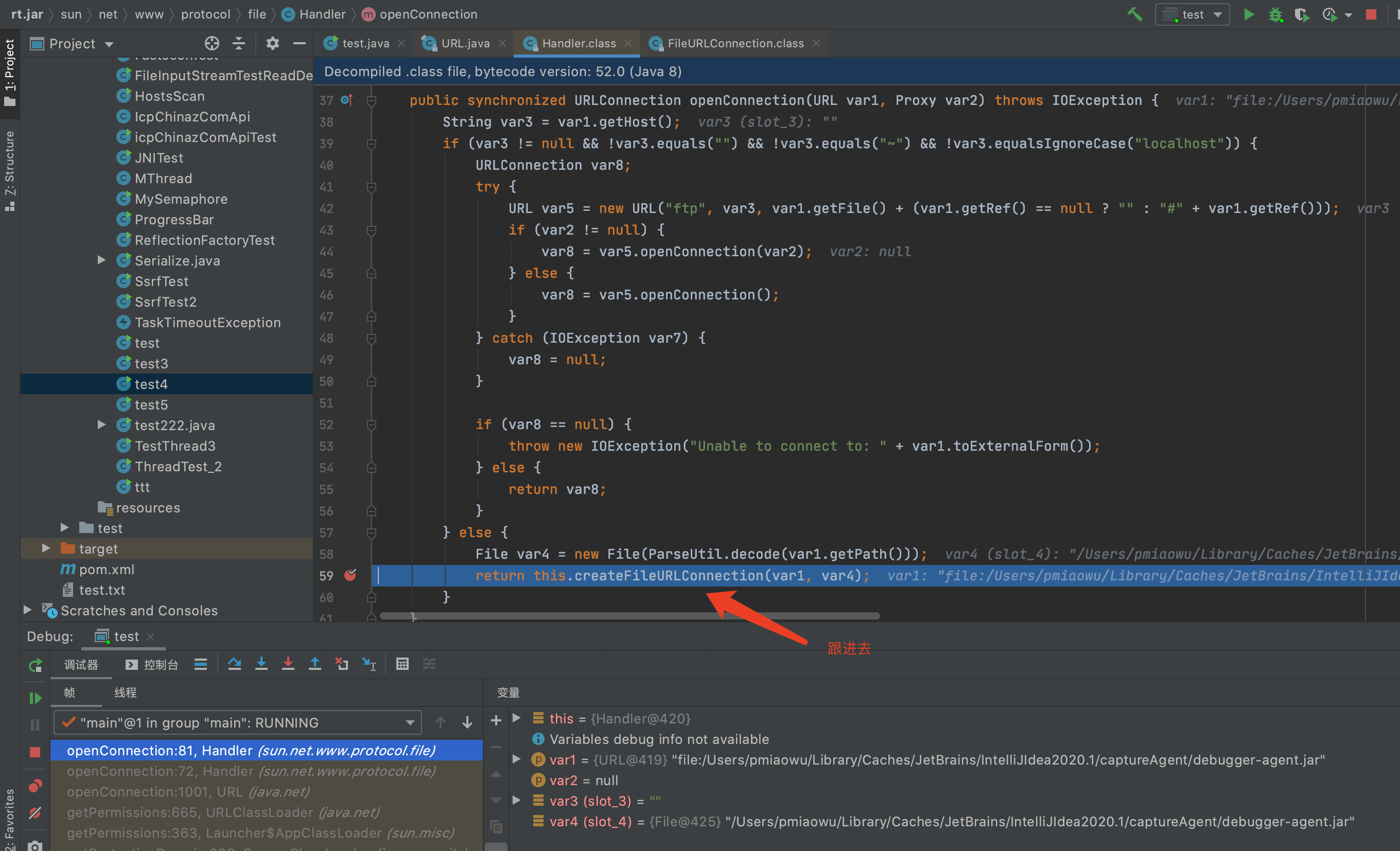Viewport: 1400px width, 851px height.
Task: Expand the target folder
Action: [x=46, y=548]
